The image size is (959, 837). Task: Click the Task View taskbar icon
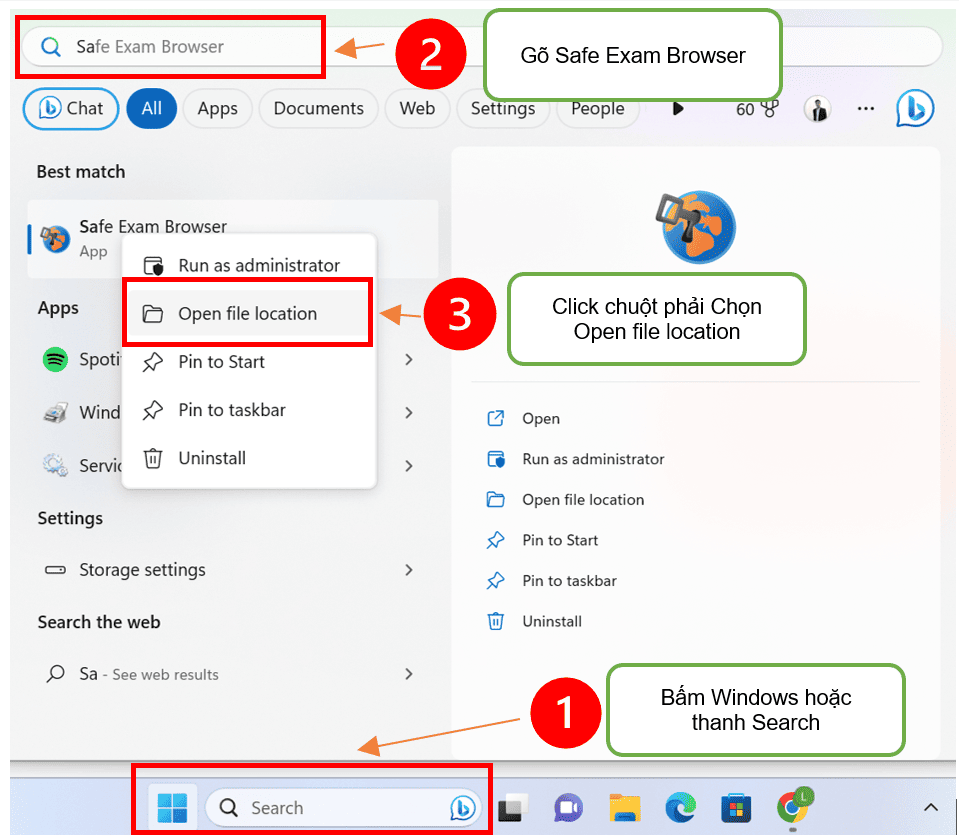(x=513, y=807)
